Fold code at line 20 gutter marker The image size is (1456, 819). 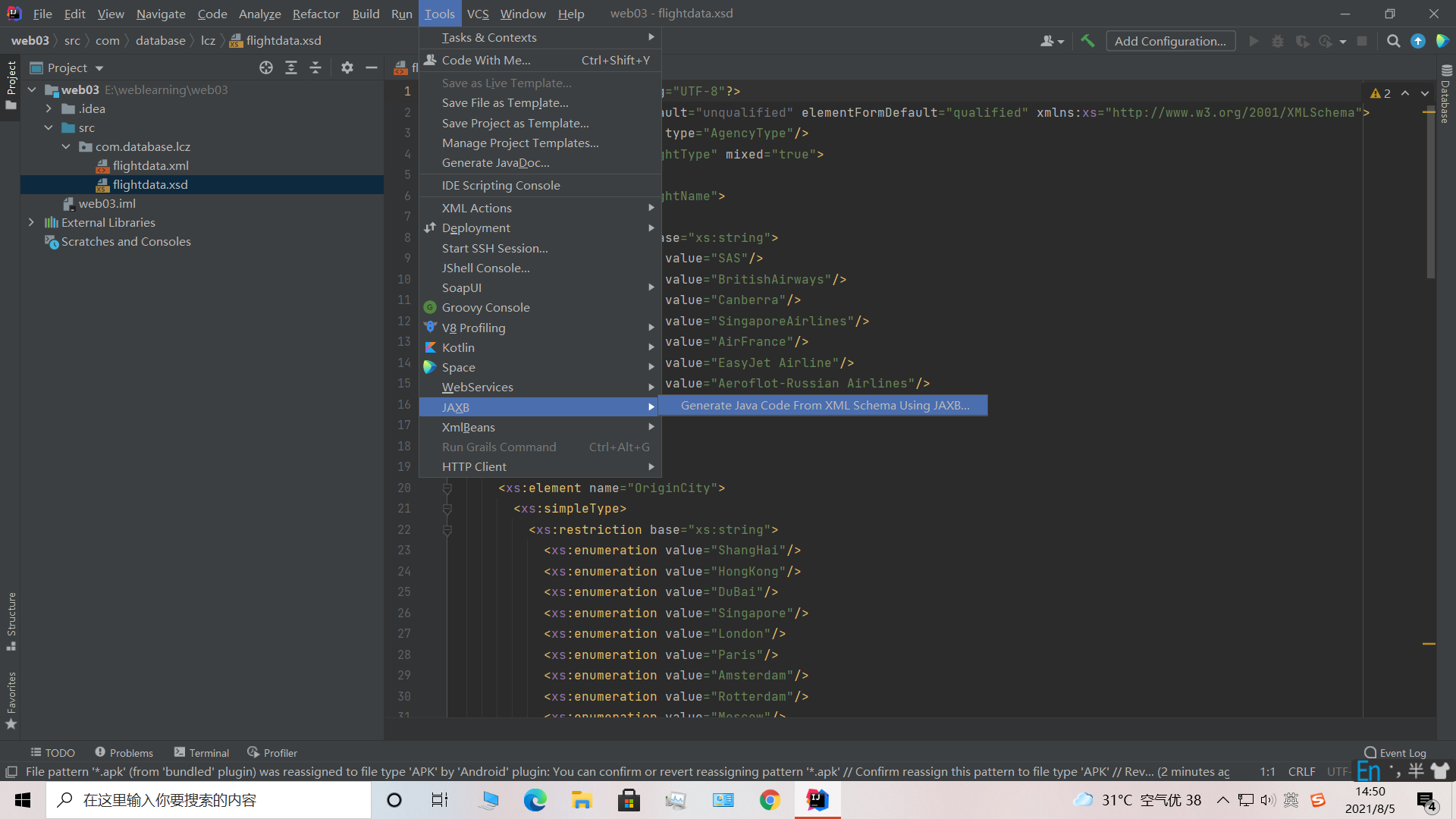(447, 488)
